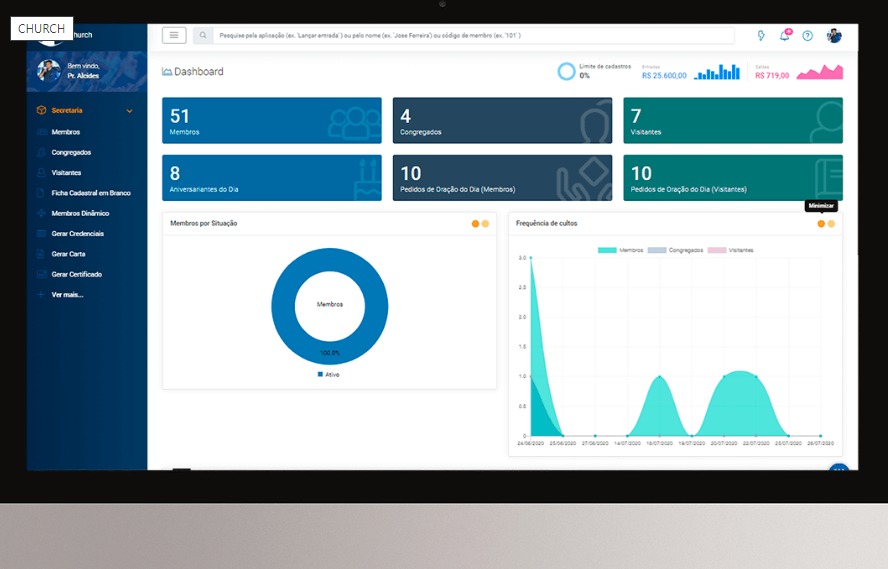Select Gerar Certificado in sidebar

76,274
